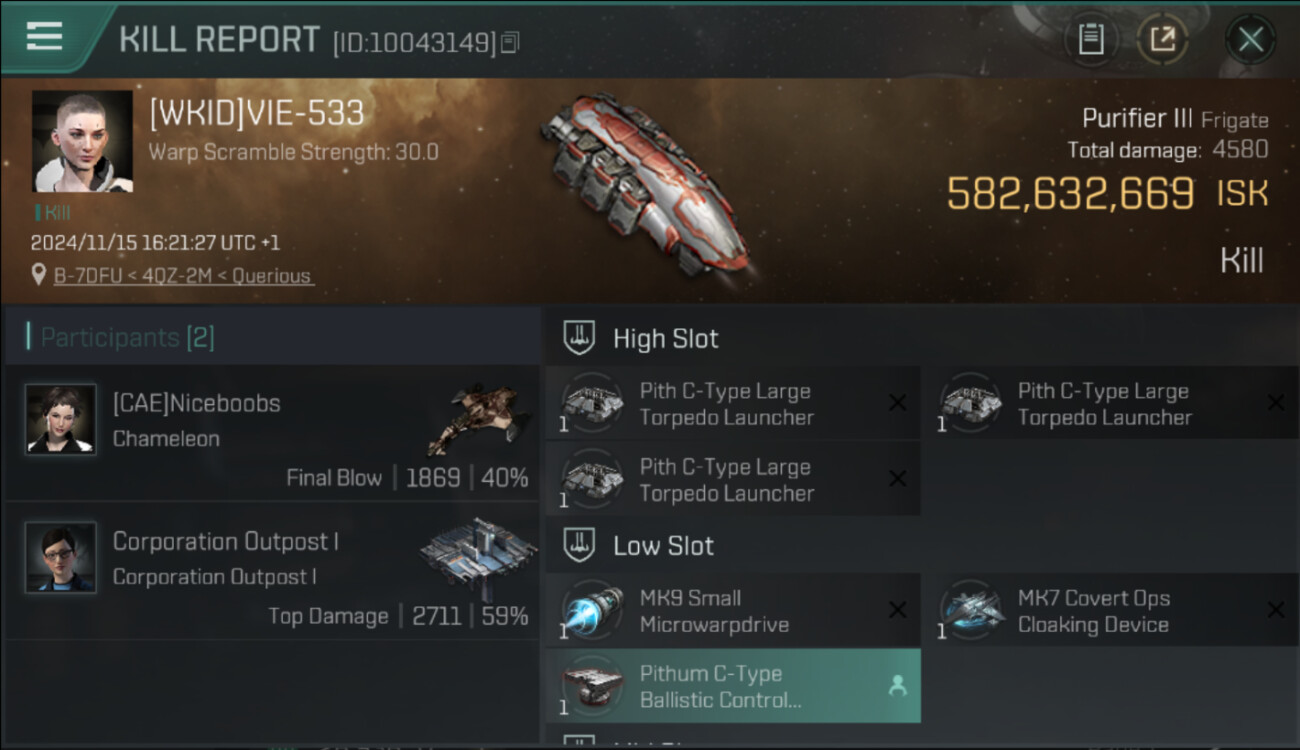Open the hamburger menu icon
1300x750 pixels.
[x=44, y=37]
